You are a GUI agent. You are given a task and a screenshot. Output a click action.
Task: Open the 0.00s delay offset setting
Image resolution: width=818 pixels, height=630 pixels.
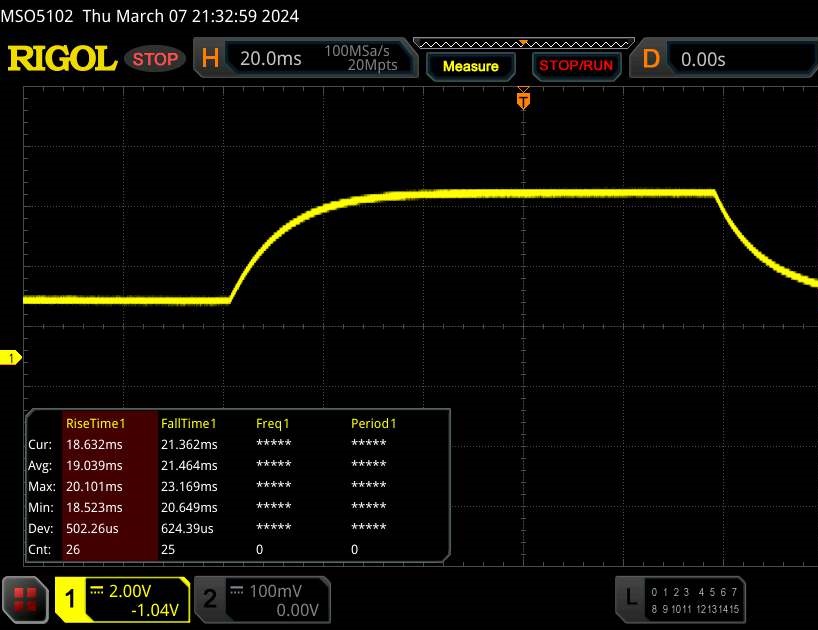point(738,59)
